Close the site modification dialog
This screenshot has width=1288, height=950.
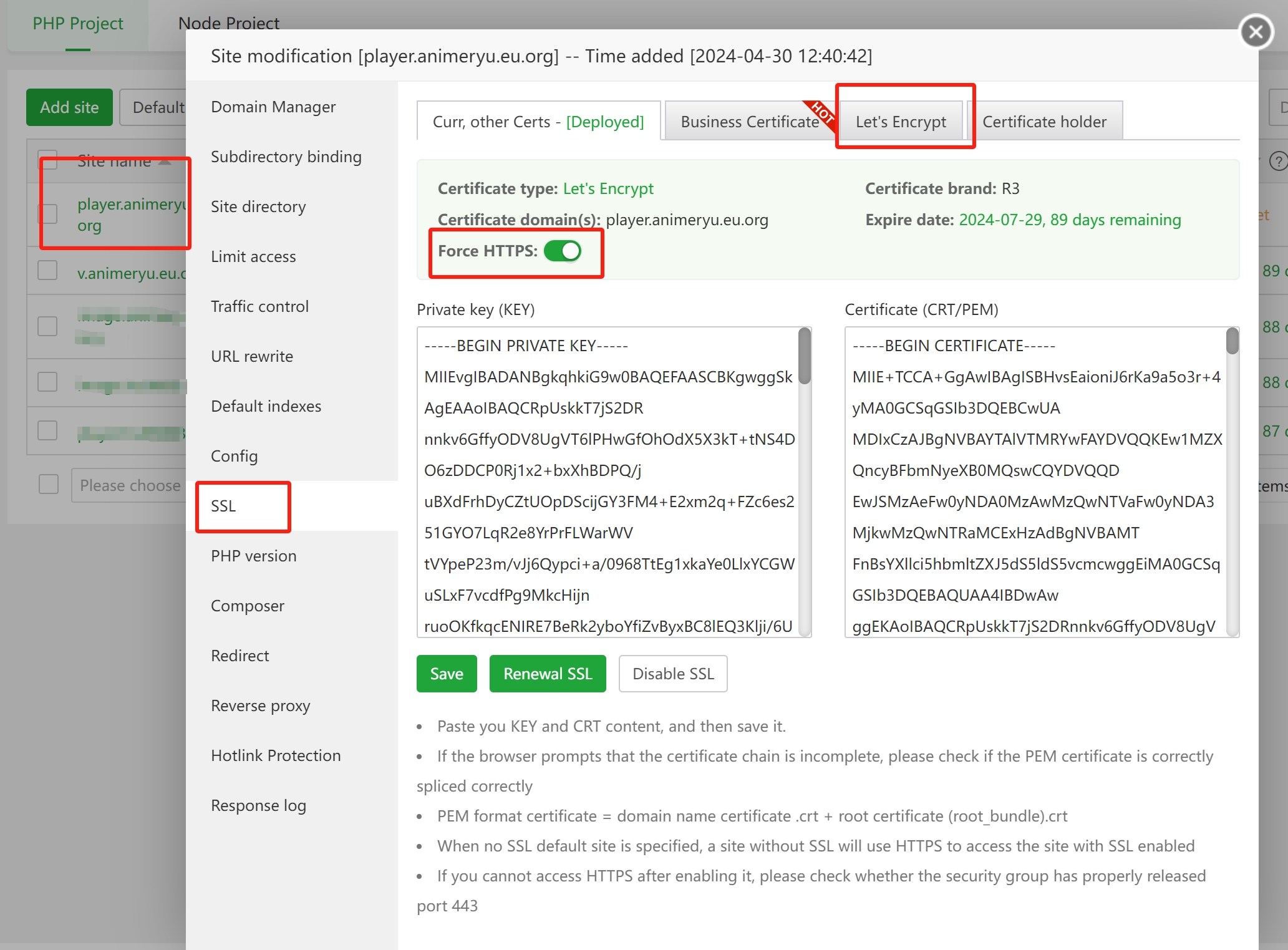pos(1256,32)
